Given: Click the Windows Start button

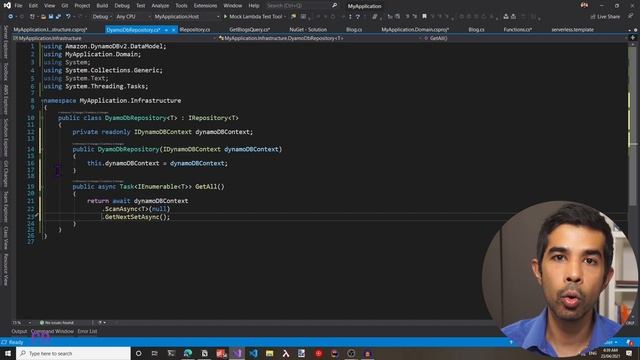Looking at the screenshot, I should [8, 353].
